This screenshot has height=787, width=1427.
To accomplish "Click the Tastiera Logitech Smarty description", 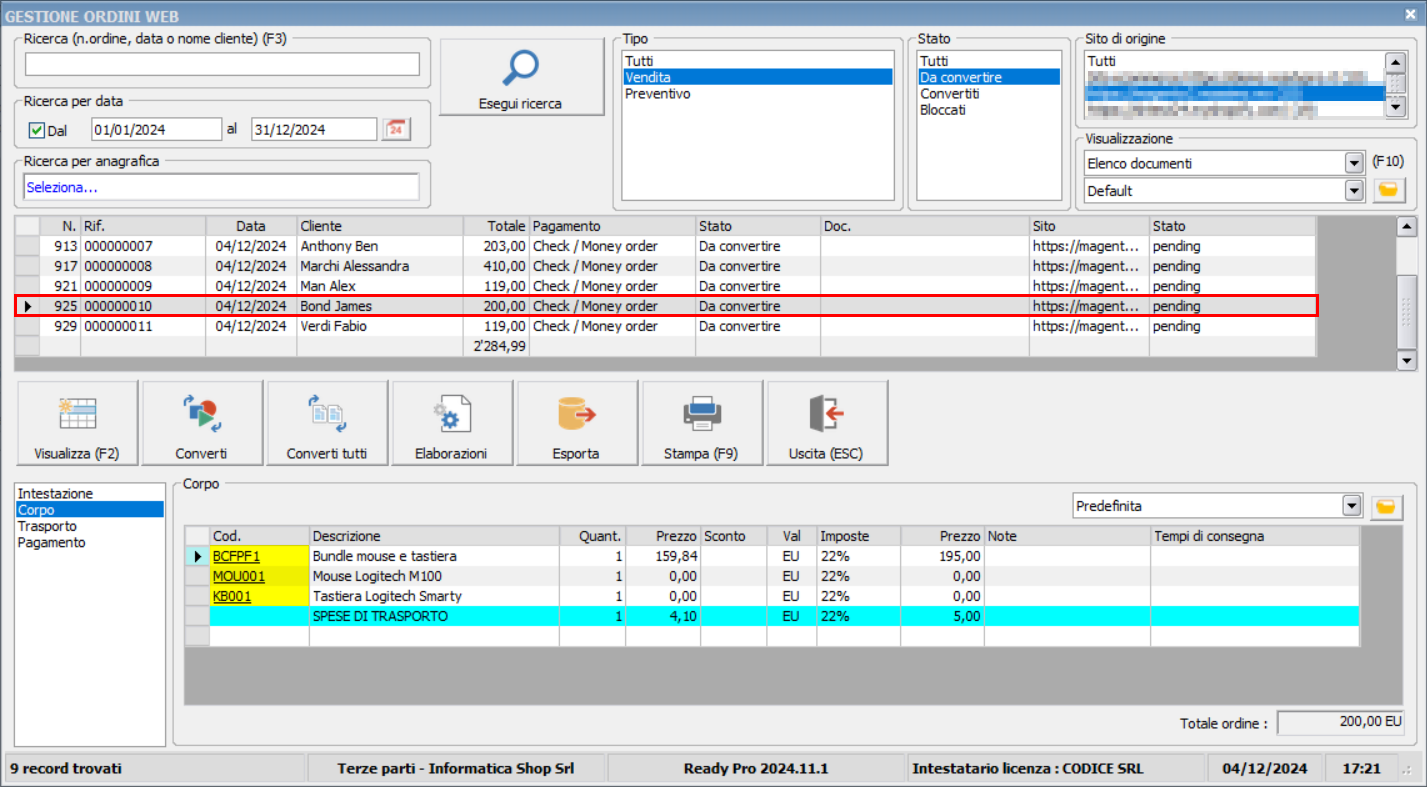I will (x=387, y=596).
